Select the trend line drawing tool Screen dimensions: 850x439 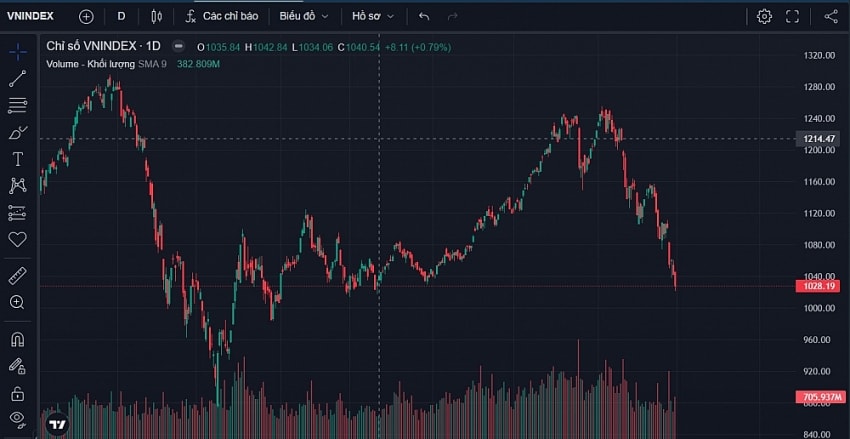coord(17,79)
